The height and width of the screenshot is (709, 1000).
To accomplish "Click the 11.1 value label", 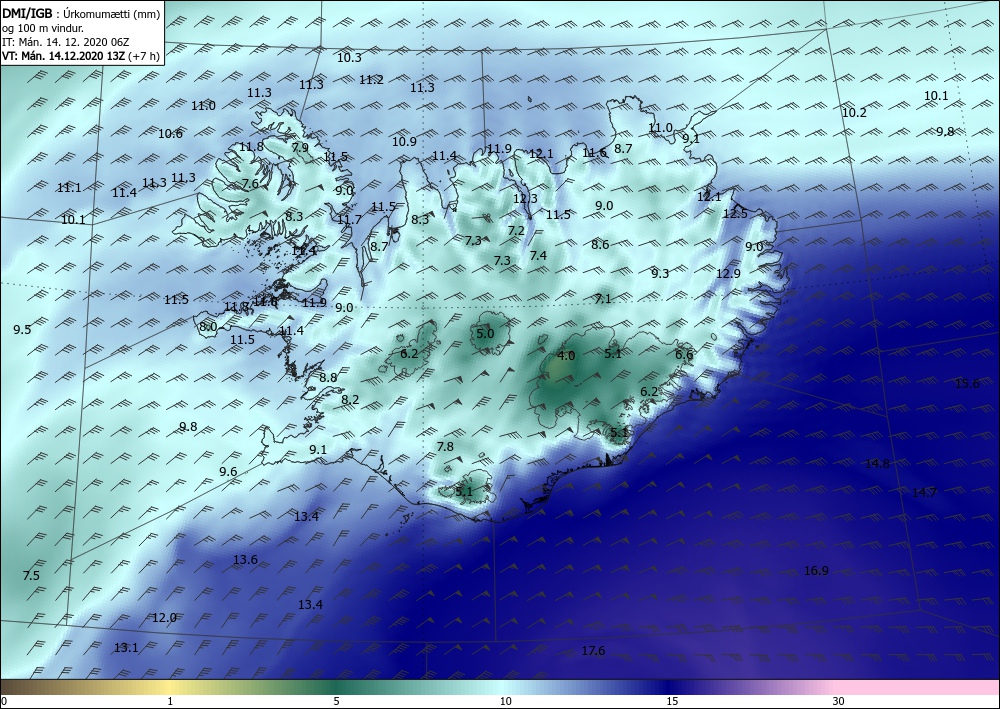I will coord(69,188).
